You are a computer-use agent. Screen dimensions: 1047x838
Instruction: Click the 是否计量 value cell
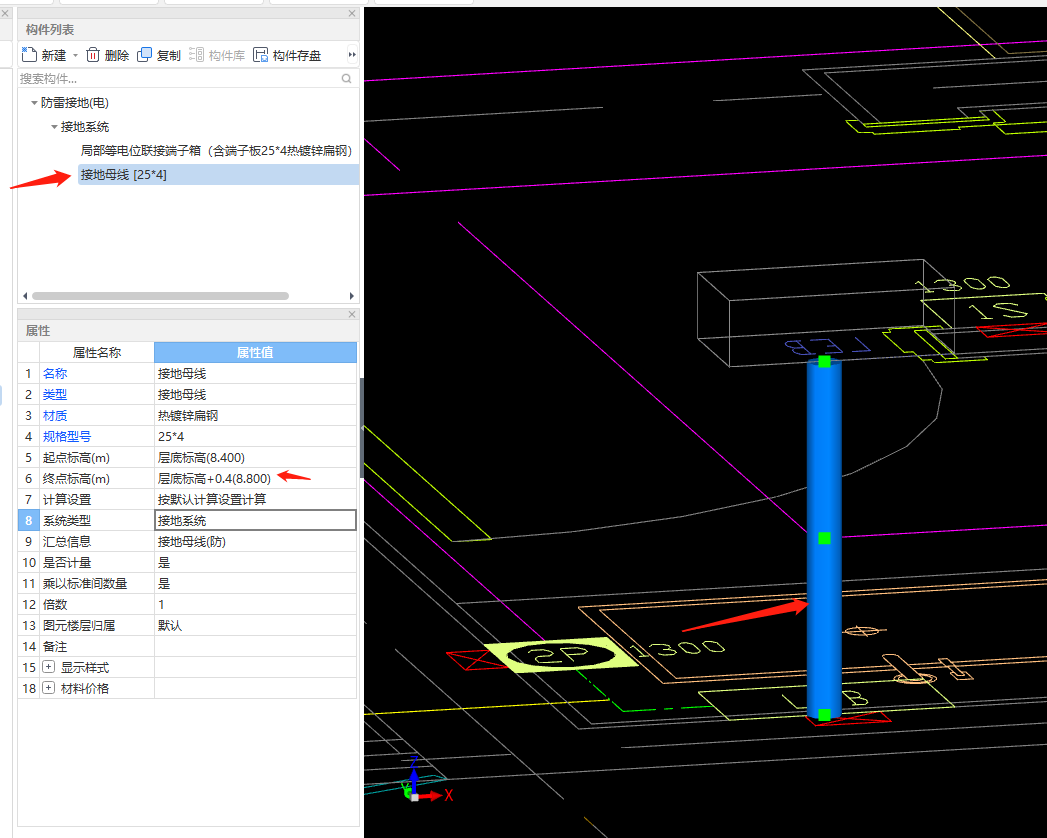255,562
